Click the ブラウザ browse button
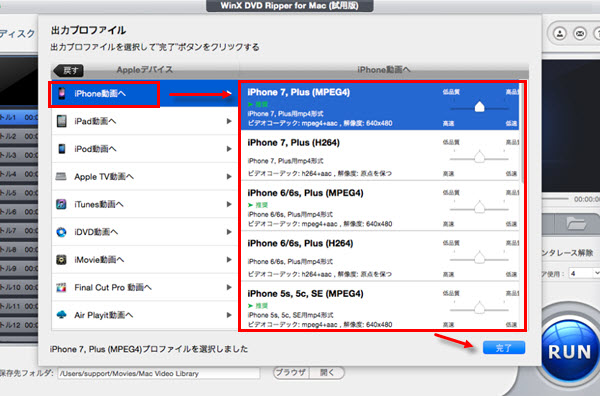 point(291,373)
